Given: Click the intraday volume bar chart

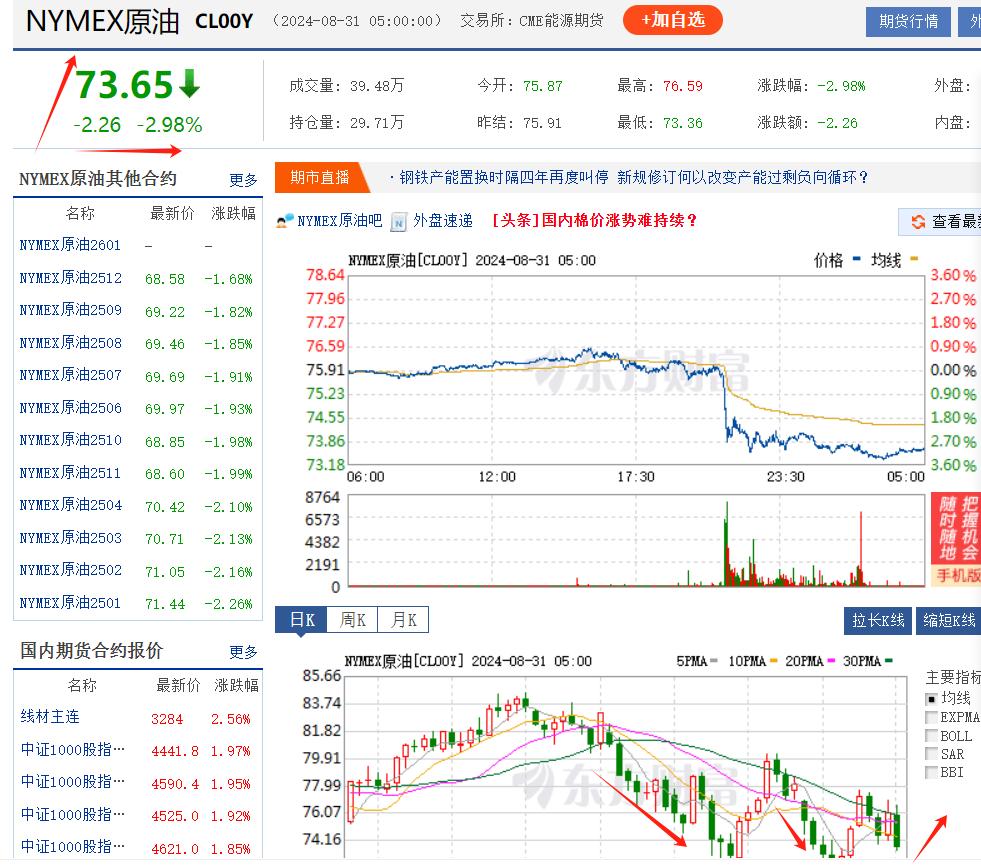Looking at the screenshot, I should point(636,540).
